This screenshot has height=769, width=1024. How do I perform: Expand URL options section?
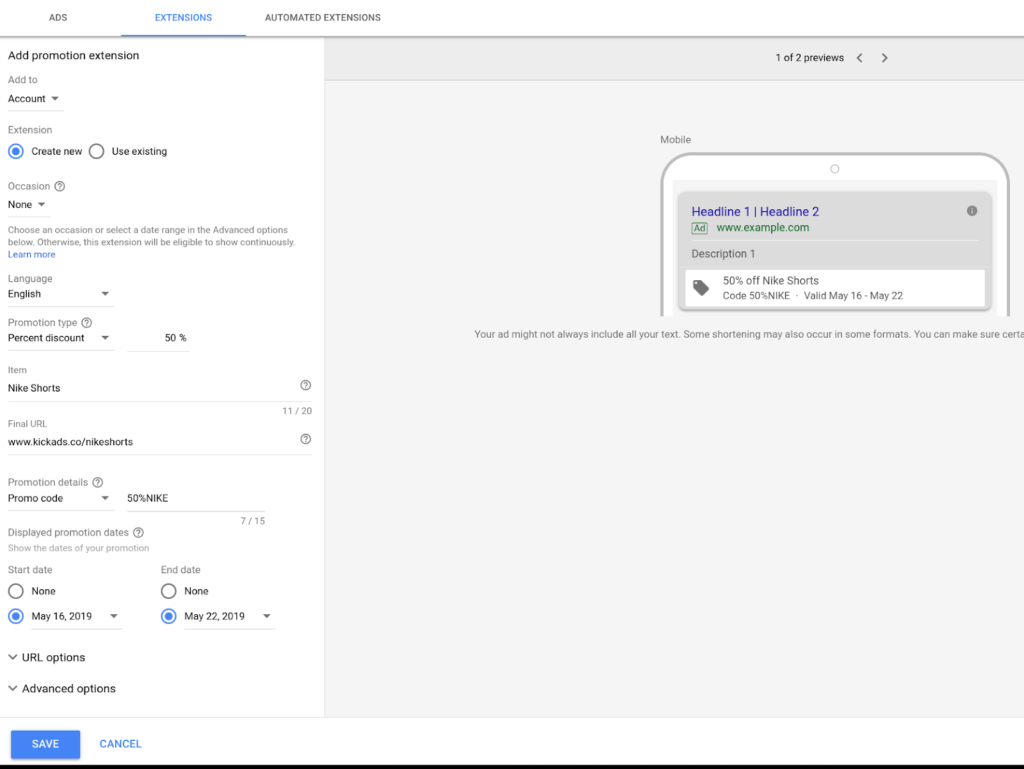tap(46, 657)
